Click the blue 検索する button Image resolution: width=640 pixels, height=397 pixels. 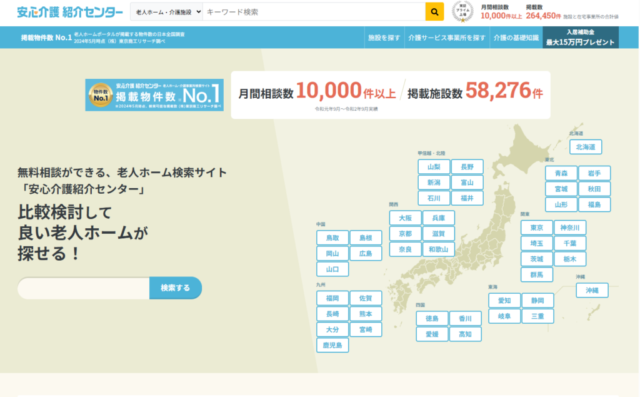pos(176,288)
